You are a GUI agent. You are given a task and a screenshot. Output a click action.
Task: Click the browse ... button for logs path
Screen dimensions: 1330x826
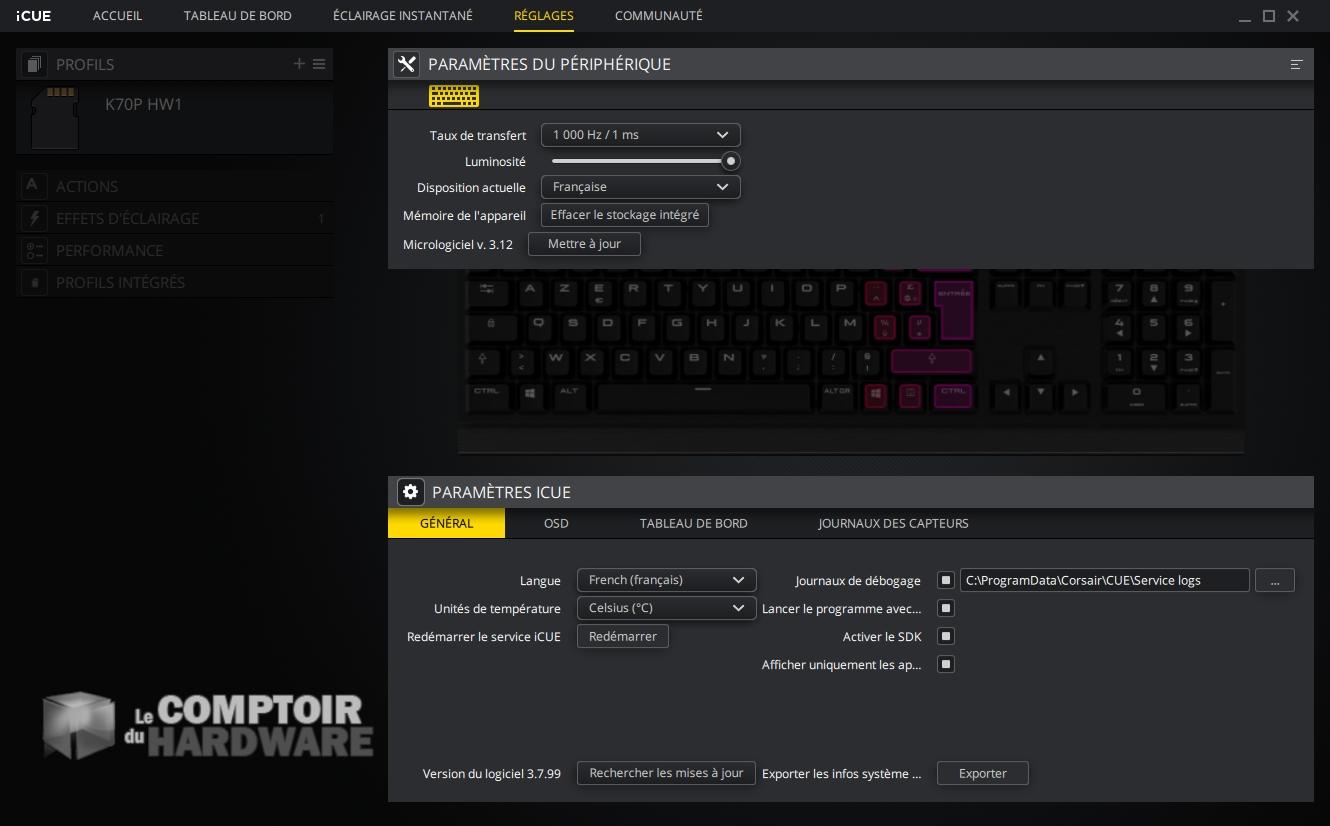(1275, 580)
